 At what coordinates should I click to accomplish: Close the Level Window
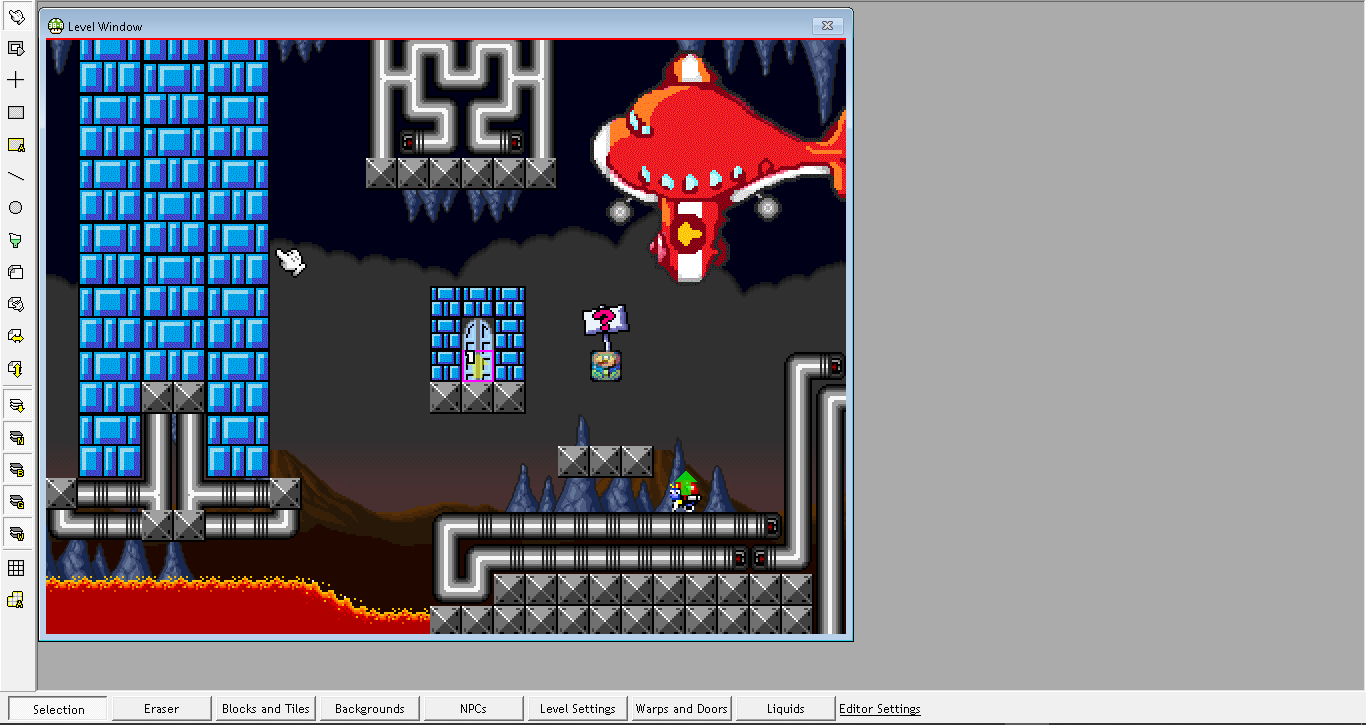pyautogui.click(x=826, y=26)
